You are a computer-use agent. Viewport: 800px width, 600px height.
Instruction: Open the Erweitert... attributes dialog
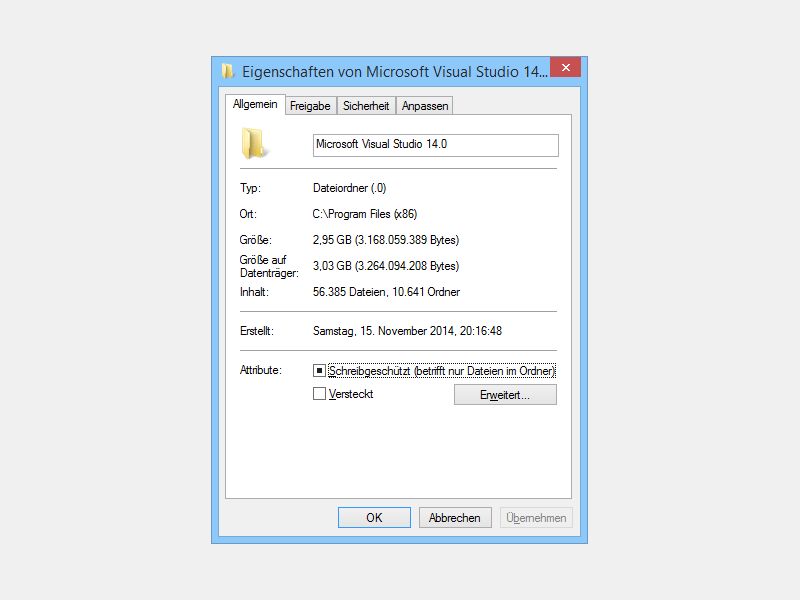[x=505, y=395]
